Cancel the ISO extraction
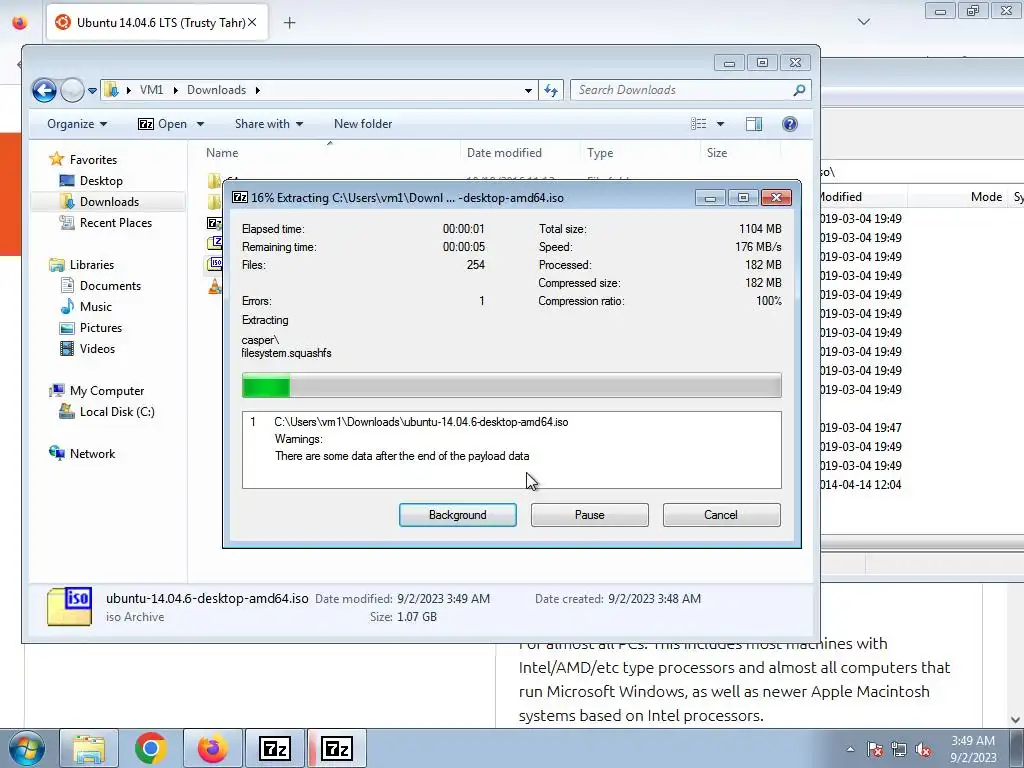 (721, 515)
